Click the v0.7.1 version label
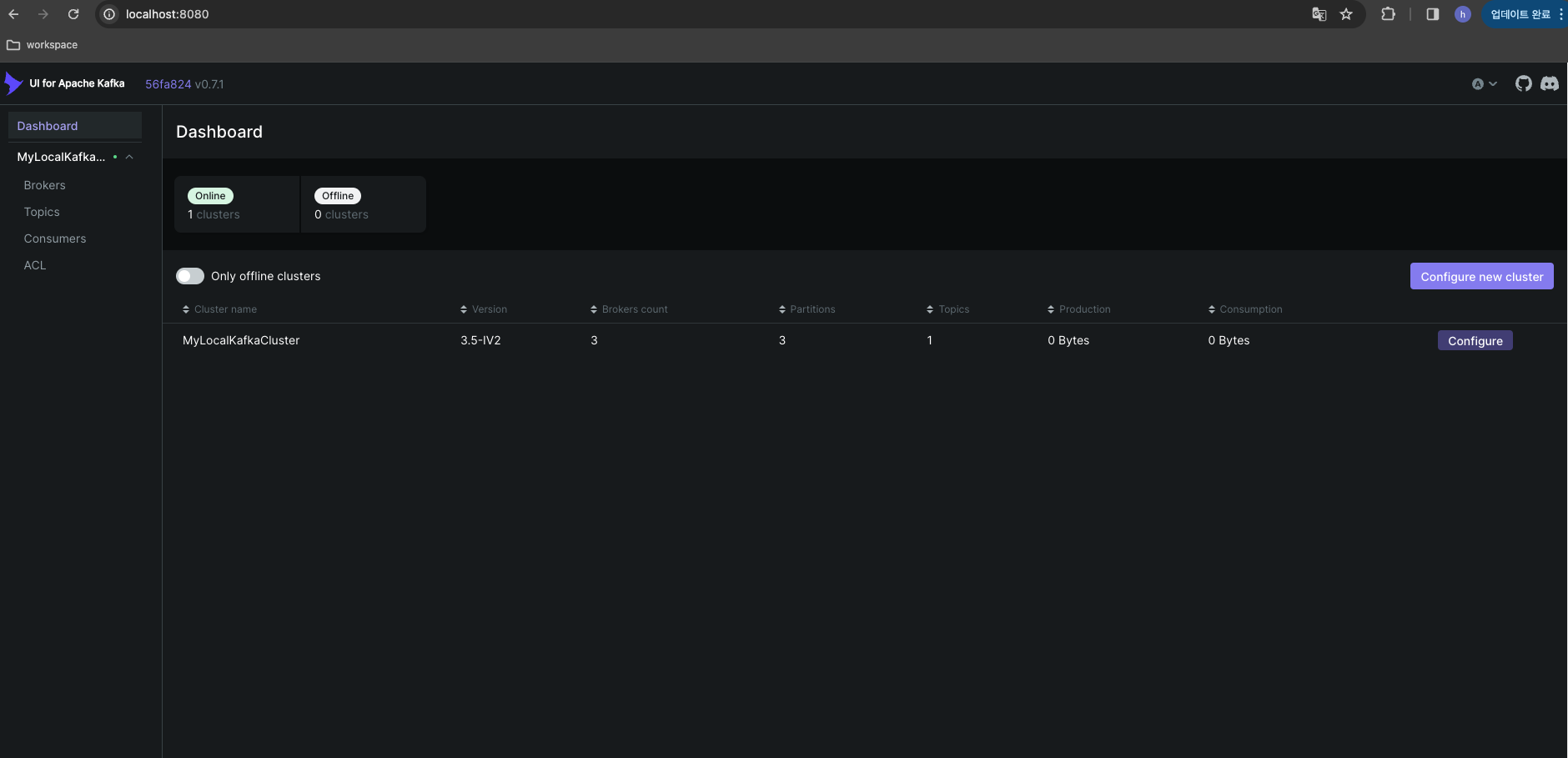1568x758 pixels. click(x=209, y=84)
